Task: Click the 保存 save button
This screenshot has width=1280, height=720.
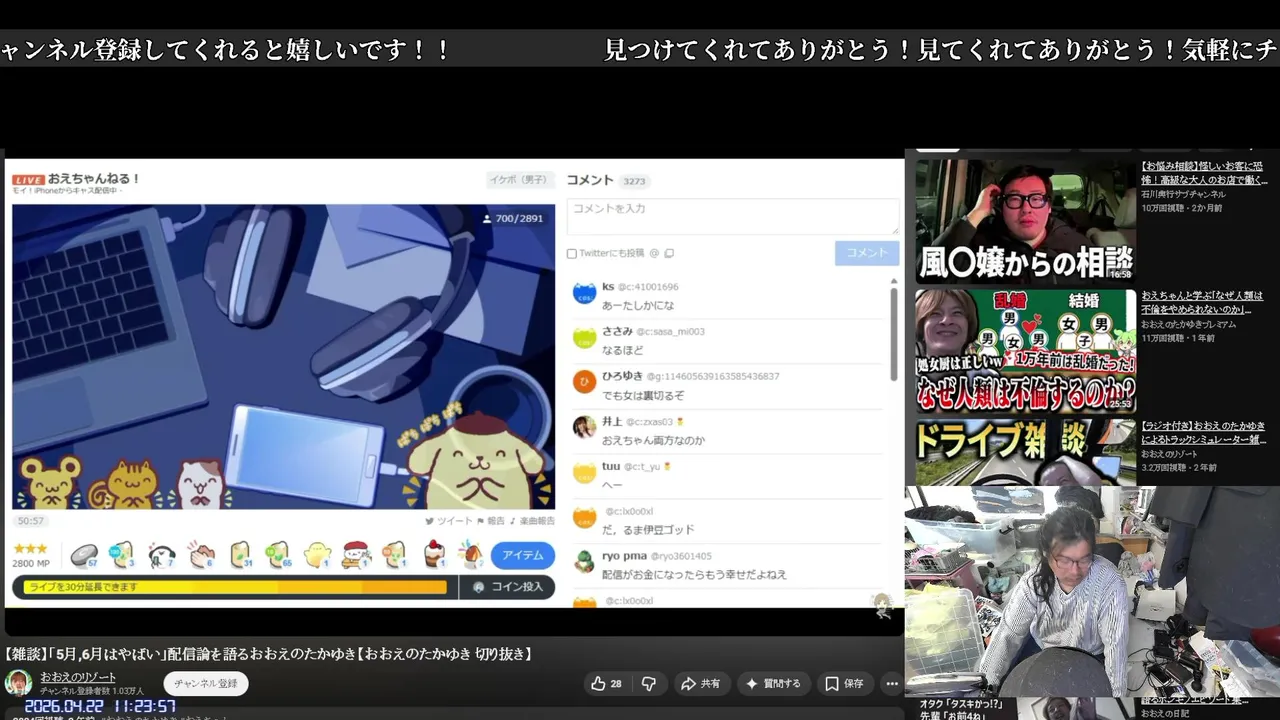Action: [x=844, y=684]
